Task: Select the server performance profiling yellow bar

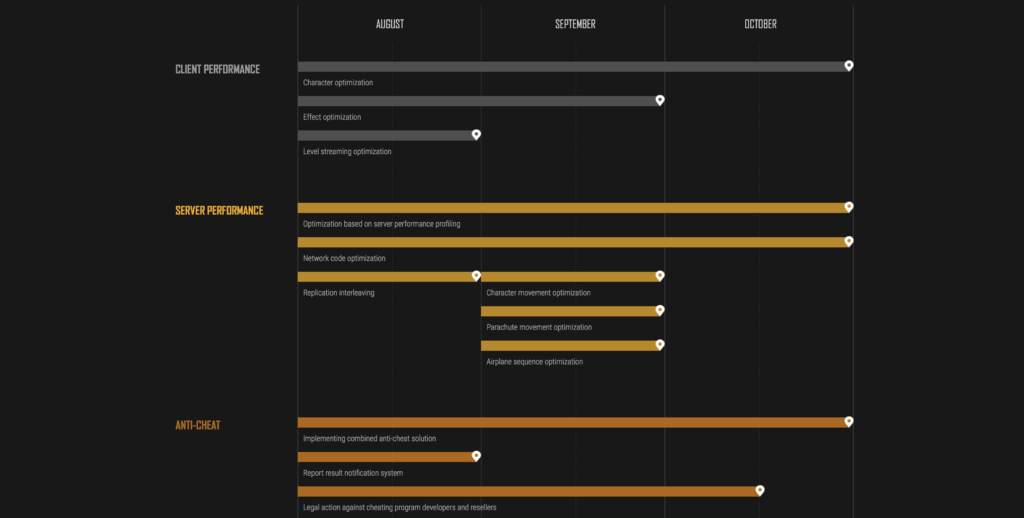Action: [571, 208]
